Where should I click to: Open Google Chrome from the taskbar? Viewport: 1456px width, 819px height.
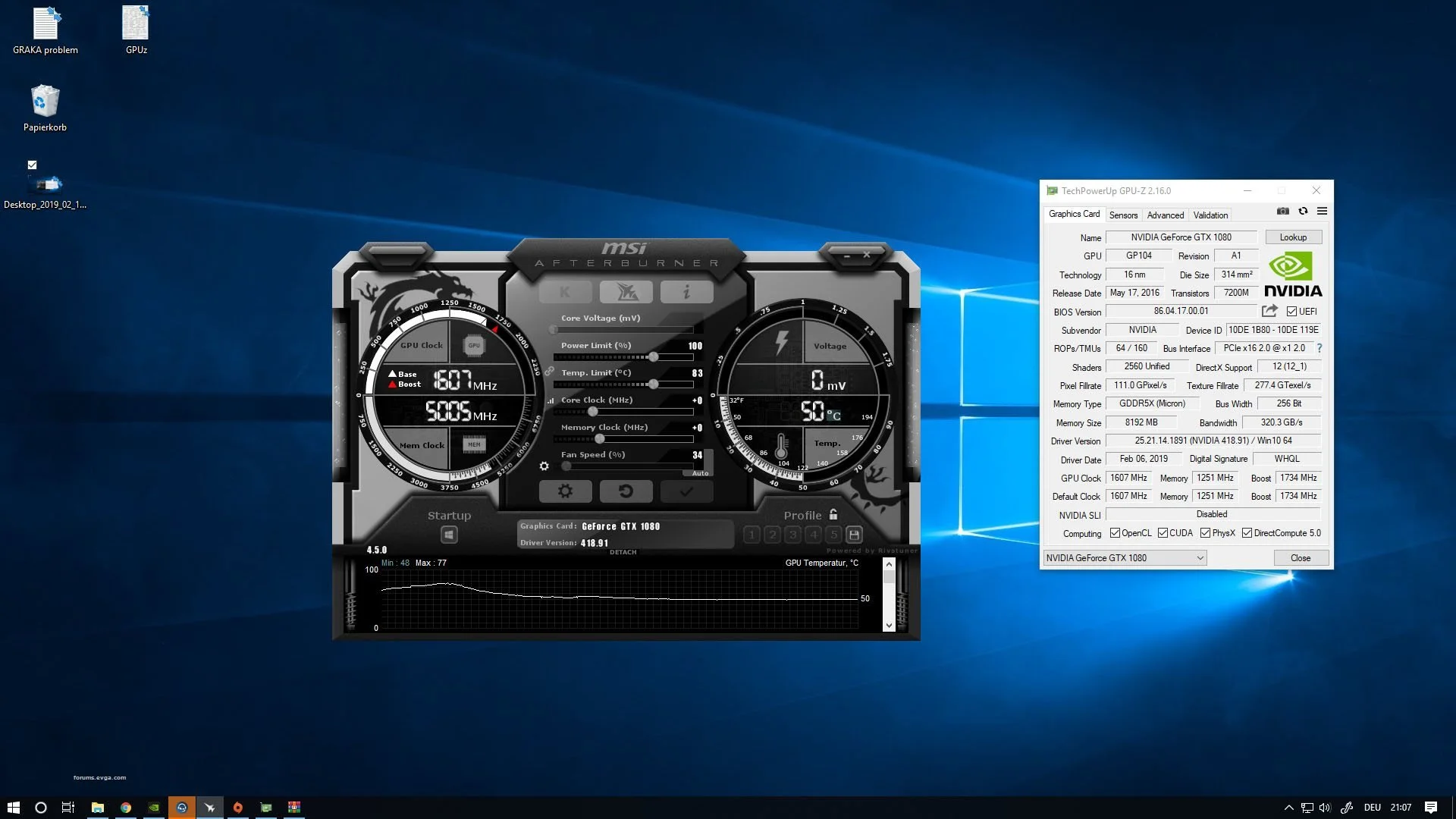click(126, 808)
